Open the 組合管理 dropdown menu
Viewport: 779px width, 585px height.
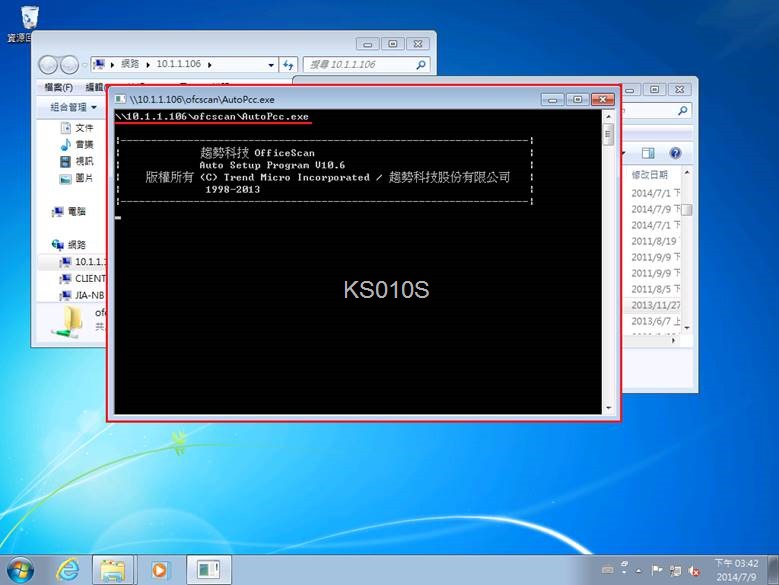[73, 107]
